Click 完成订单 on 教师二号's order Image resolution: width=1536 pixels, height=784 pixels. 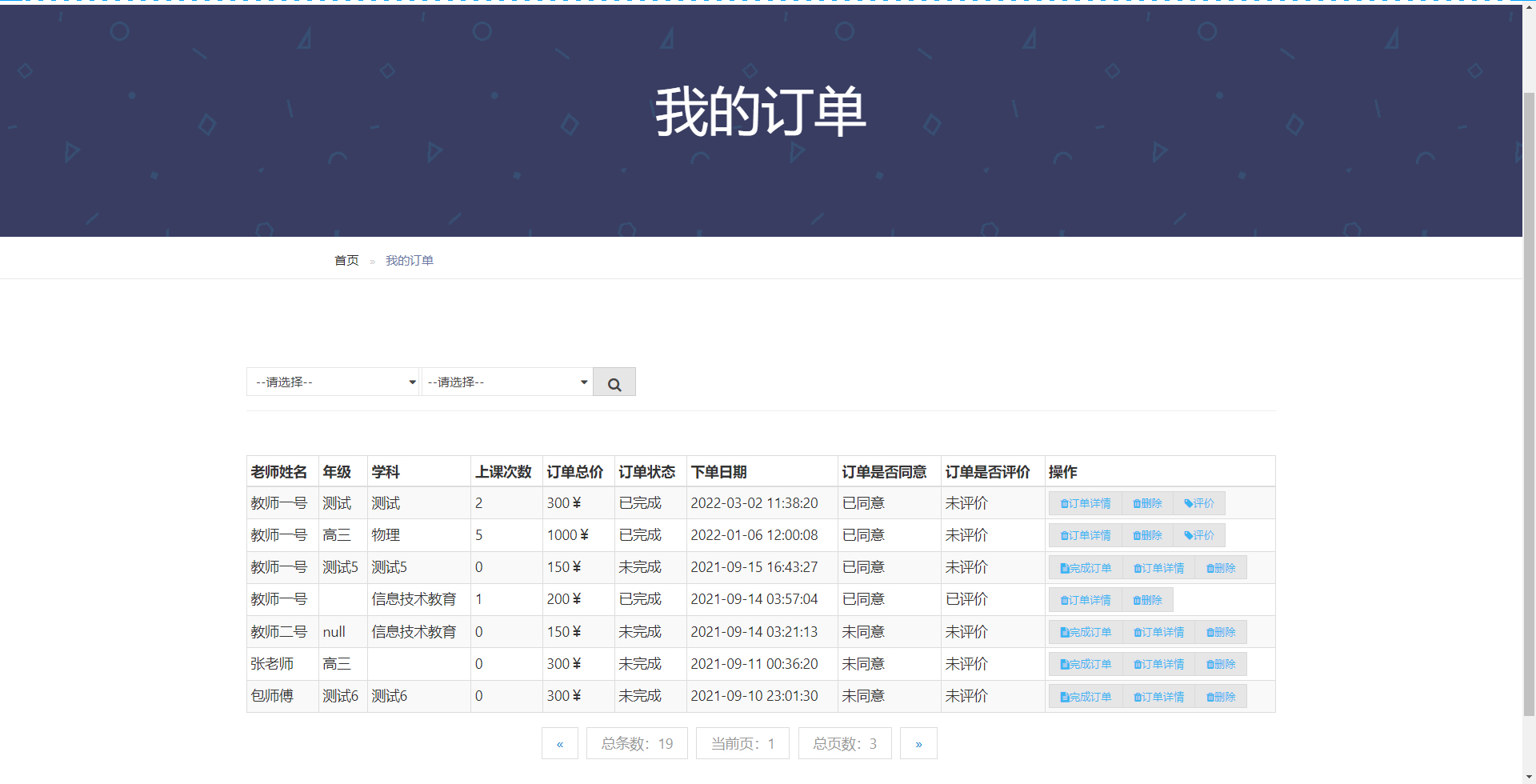[1084, 631]
